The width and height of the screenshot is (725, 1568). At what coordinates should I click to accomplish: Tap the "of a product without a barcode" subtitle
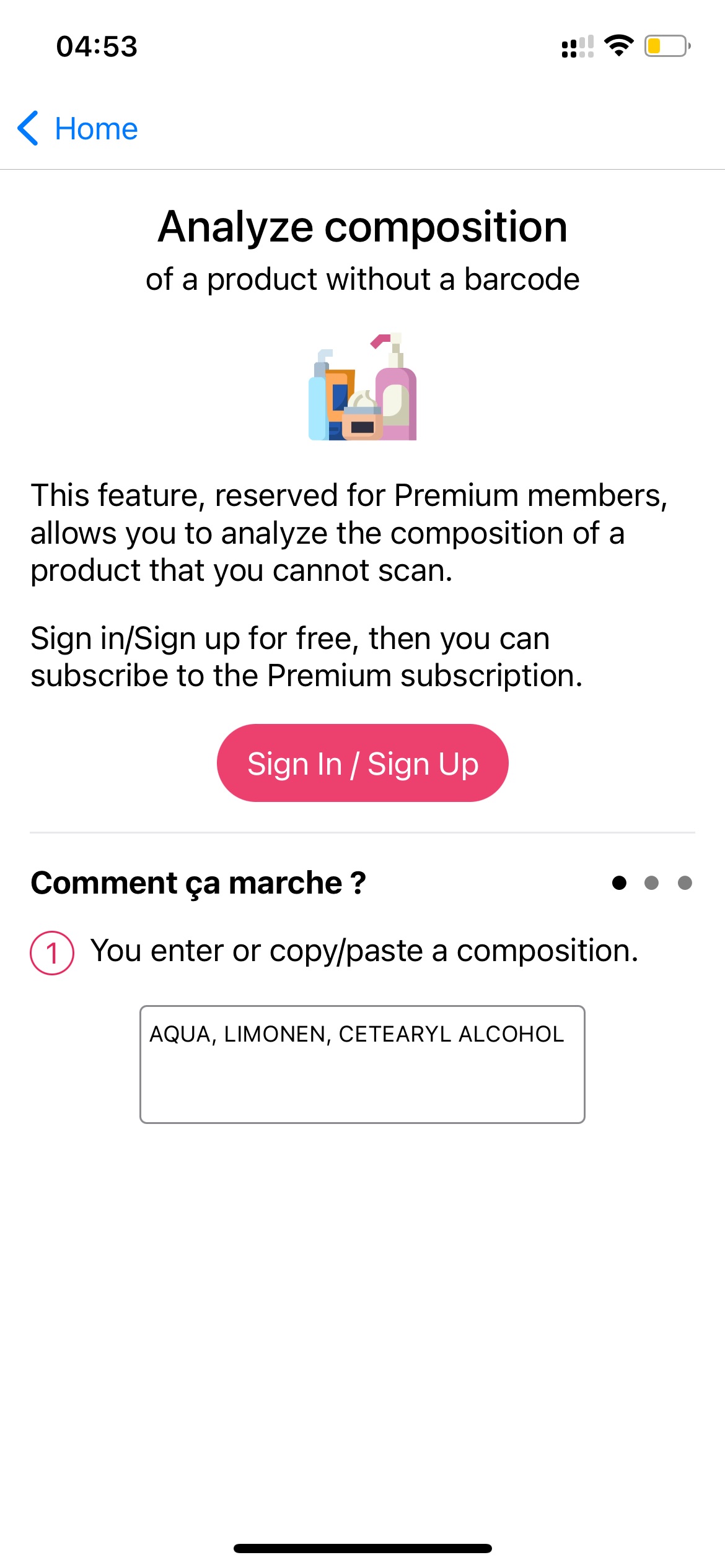[x=362, y=279]
